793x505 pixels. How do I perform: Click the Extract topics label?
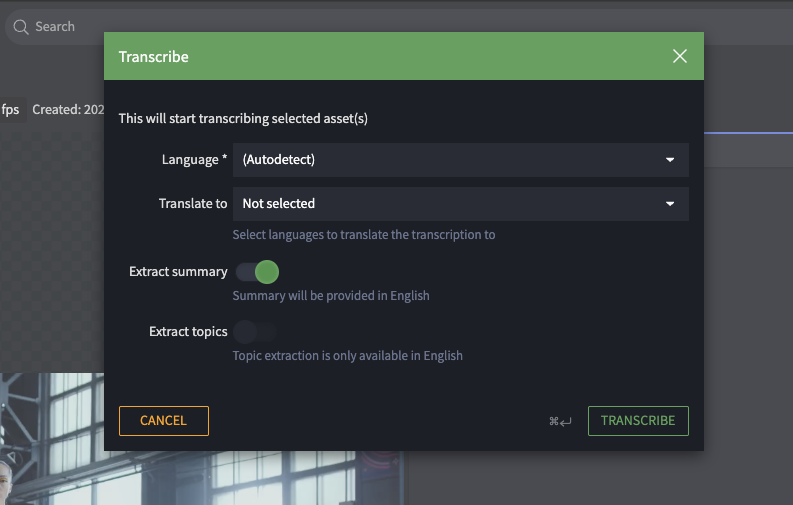point(188,332)
